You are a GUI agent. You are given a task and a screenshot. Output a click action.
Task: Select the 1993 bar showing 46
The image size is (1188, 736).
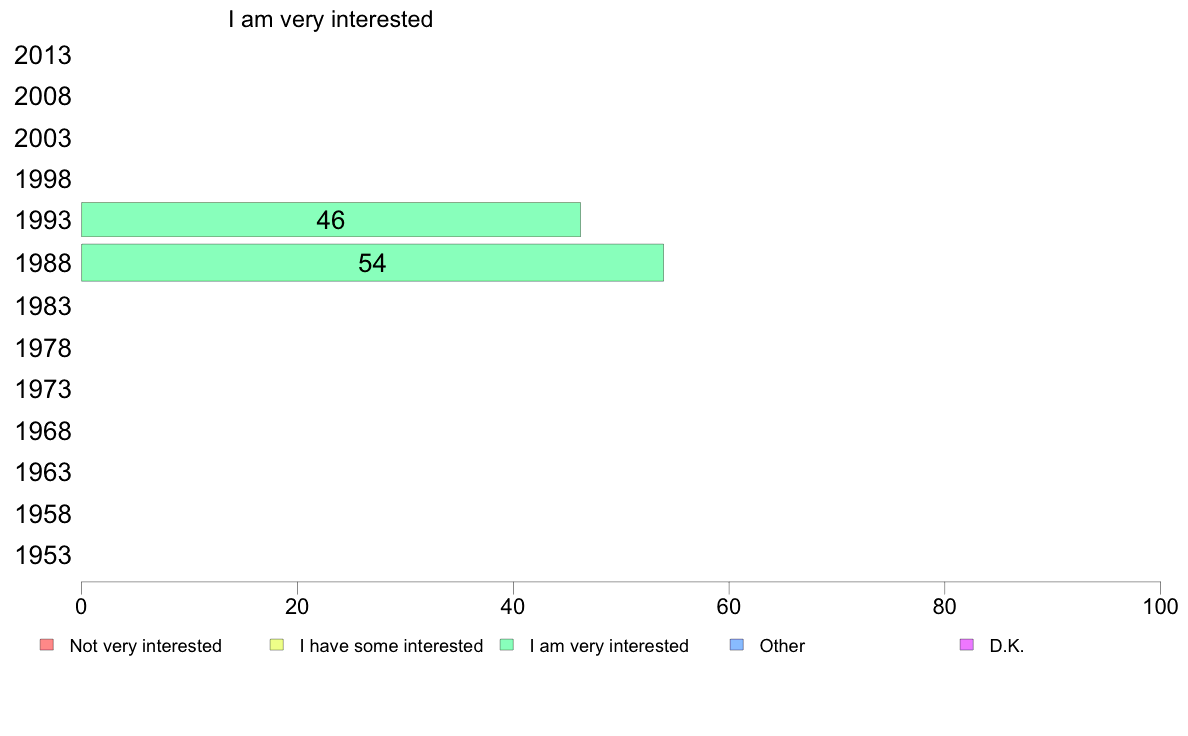[330, 220]
